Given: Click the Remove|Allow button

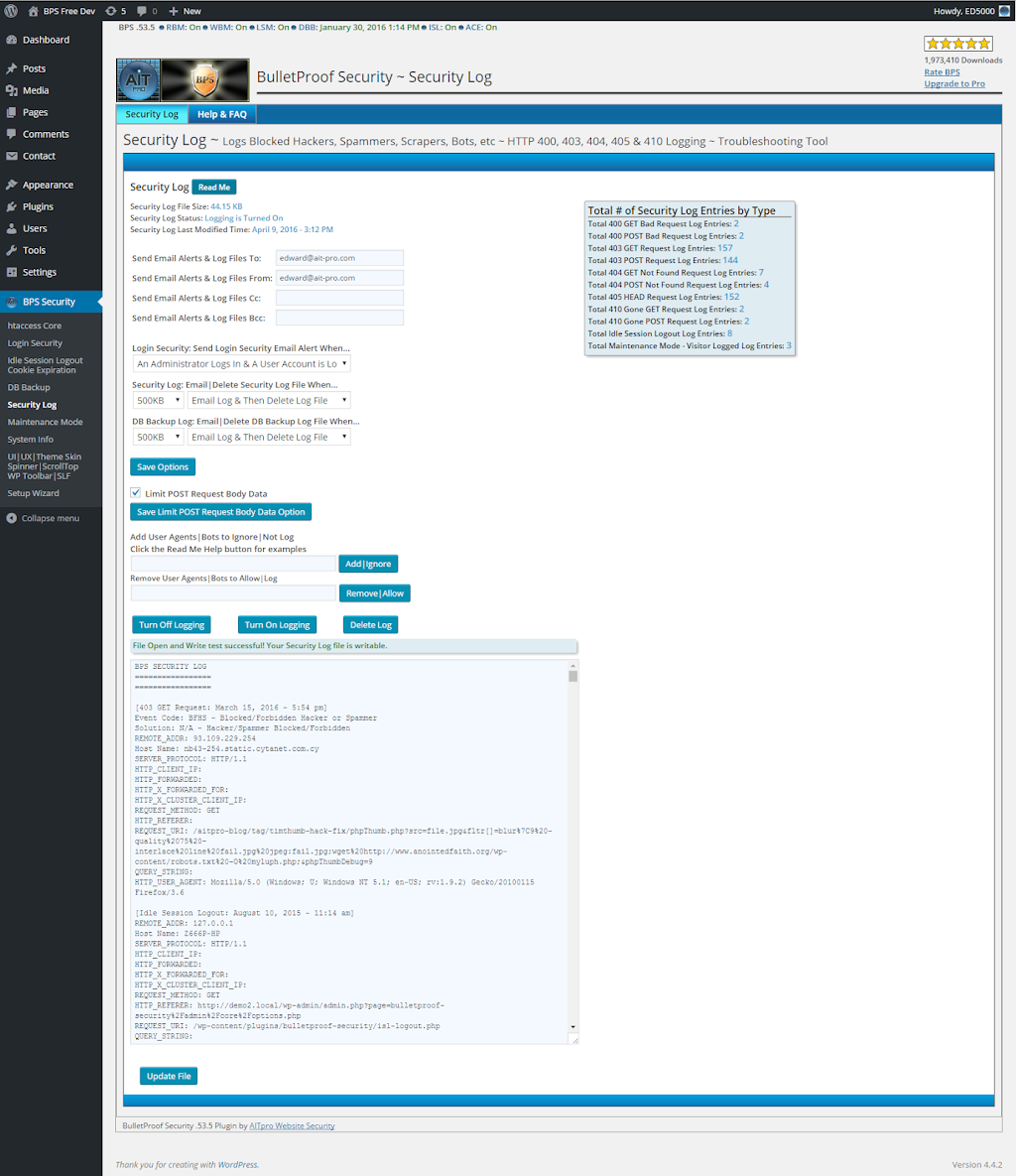Looking at the screenshot, I should pyautogui.click(x=375, y=593).
